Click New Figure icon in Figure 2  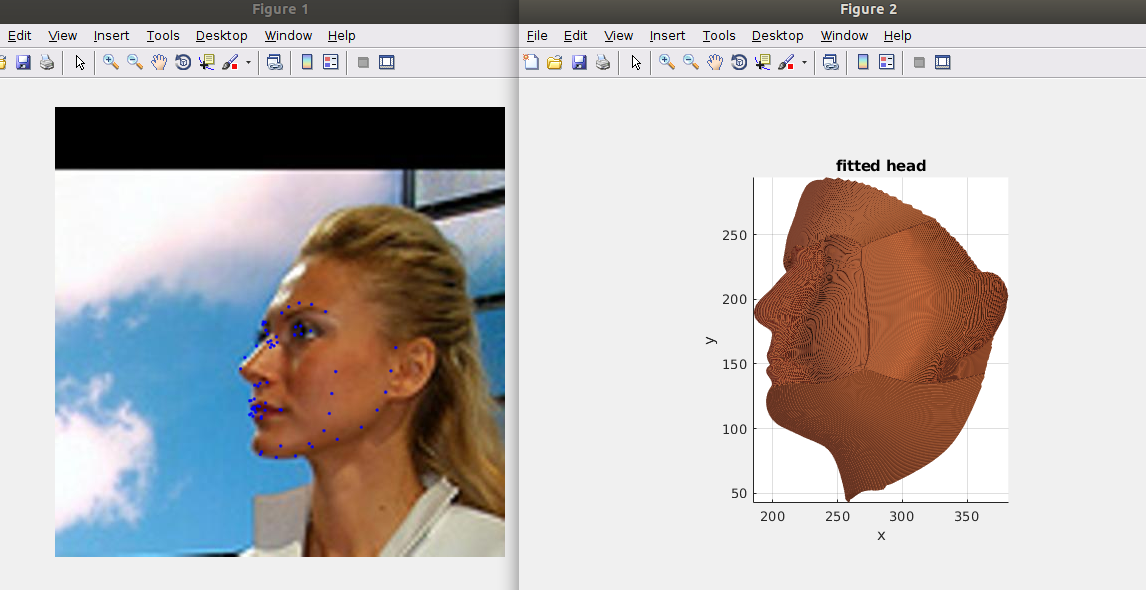pyautogui.click(x=531, y=62)
